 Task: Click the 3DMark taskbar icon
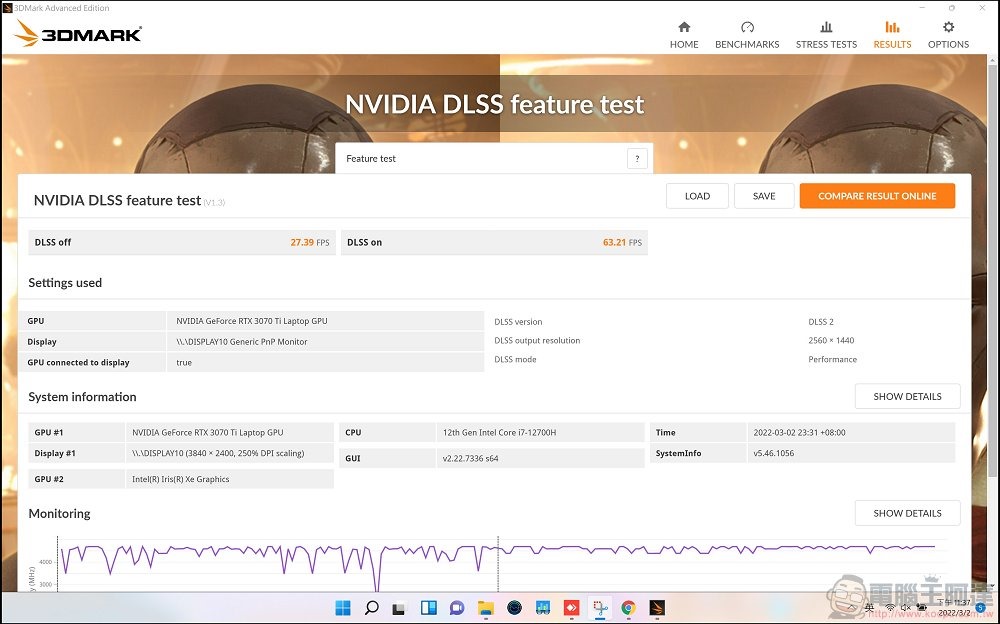(x=657, y=608)
